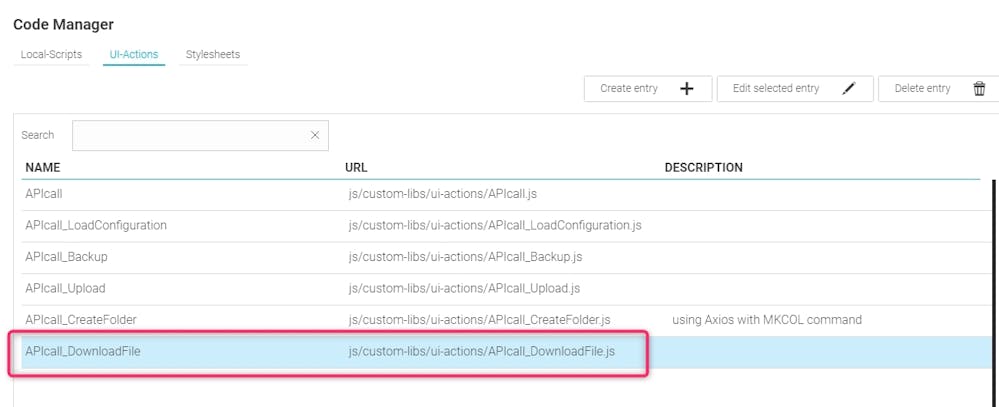The width and height of the screenshot is (999, 407).
Task: Click the trash icon on Delete entry
Action: [x=979, y=89]
